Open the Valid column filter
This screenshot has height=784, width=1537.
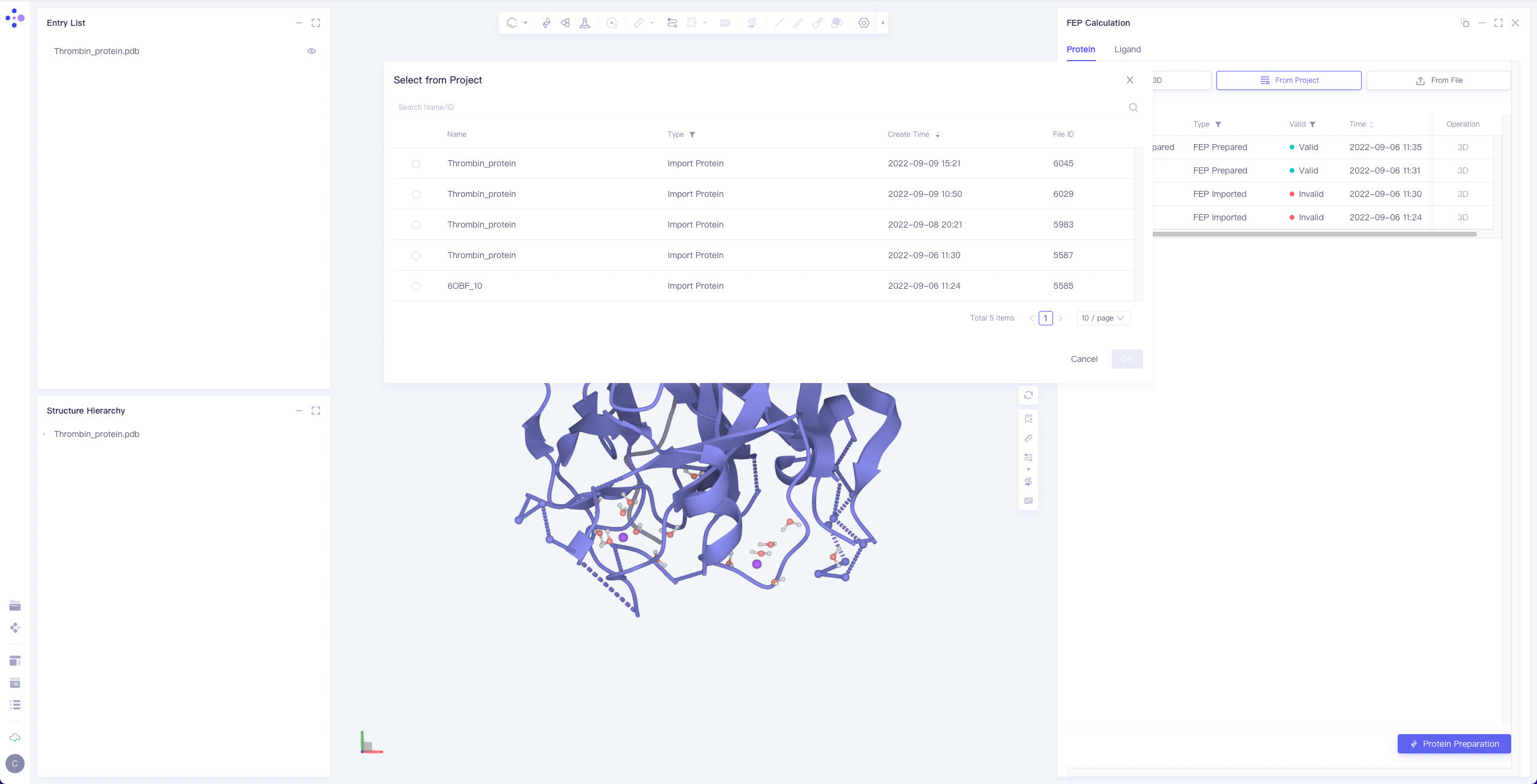pos(1312,124)
